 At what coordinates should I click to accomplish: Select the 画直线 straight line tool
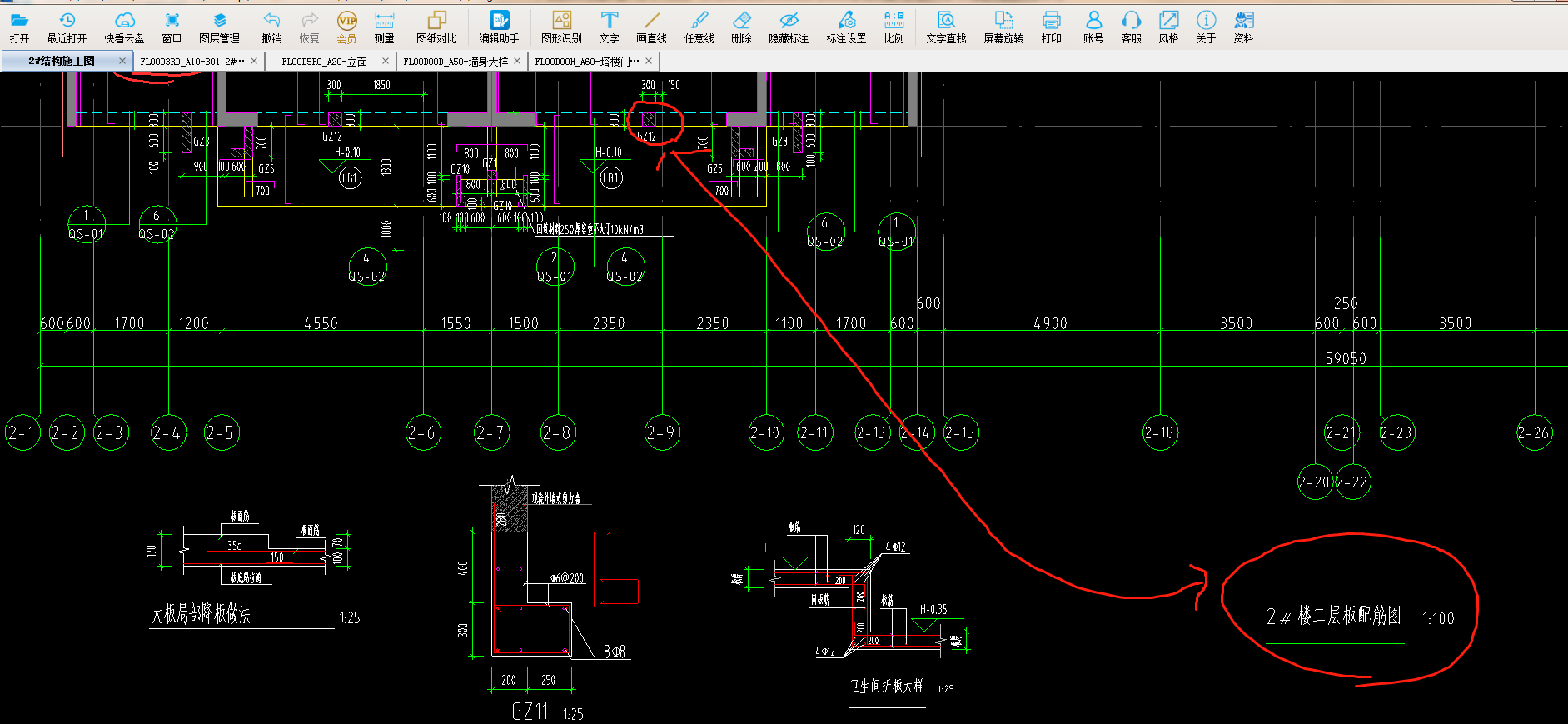click(651, 27)
